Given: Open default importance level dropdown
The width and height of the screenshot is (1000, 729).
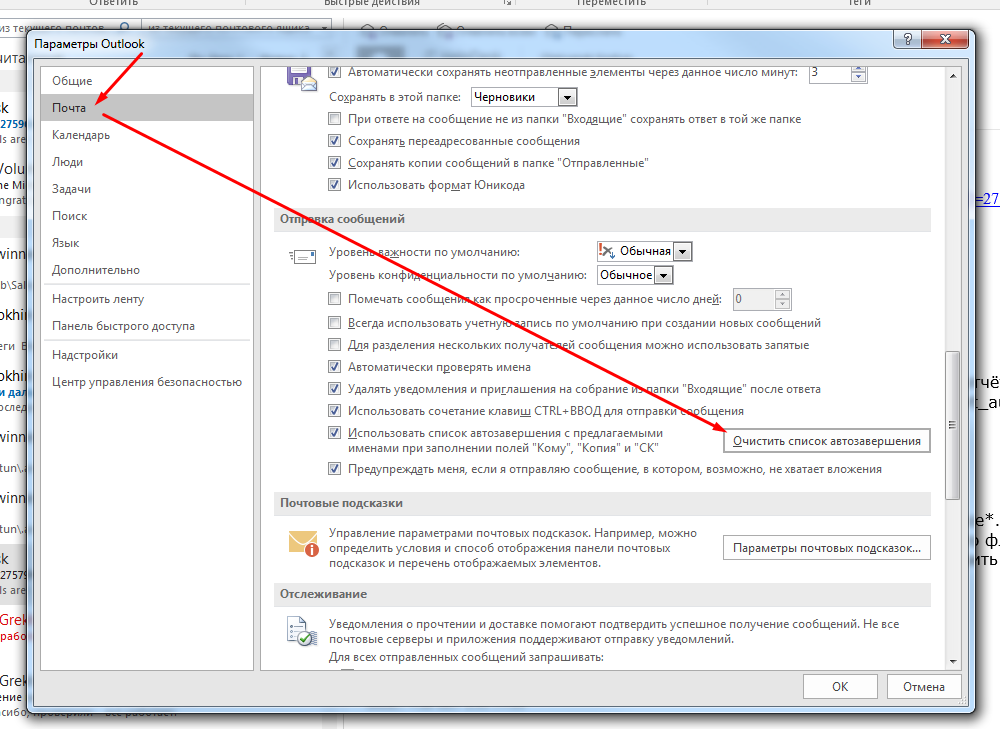Looking at the screenshot, I should [682, 251].
